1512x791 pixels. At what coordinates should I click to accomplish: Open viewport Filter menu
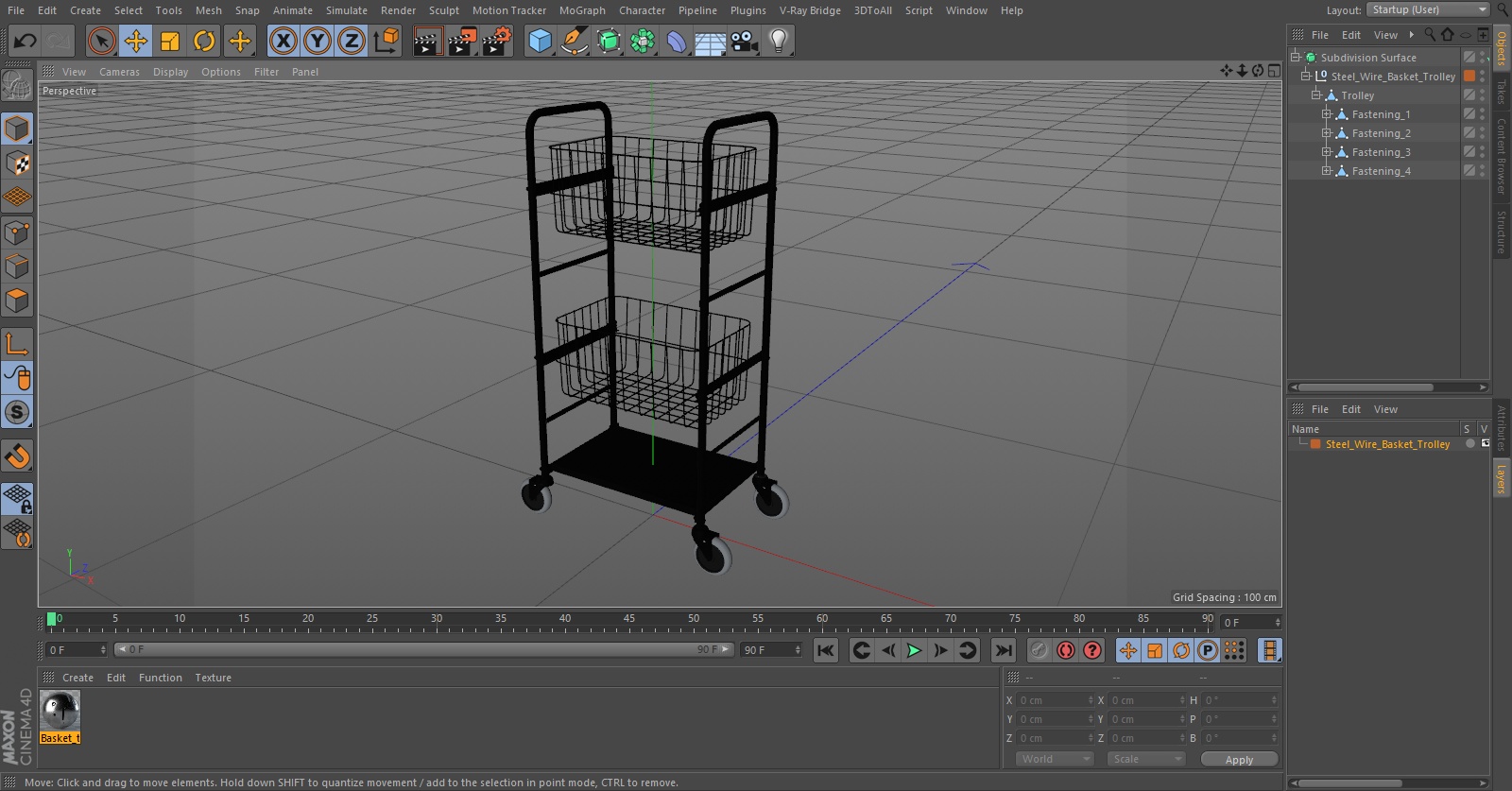coord(266,72)
